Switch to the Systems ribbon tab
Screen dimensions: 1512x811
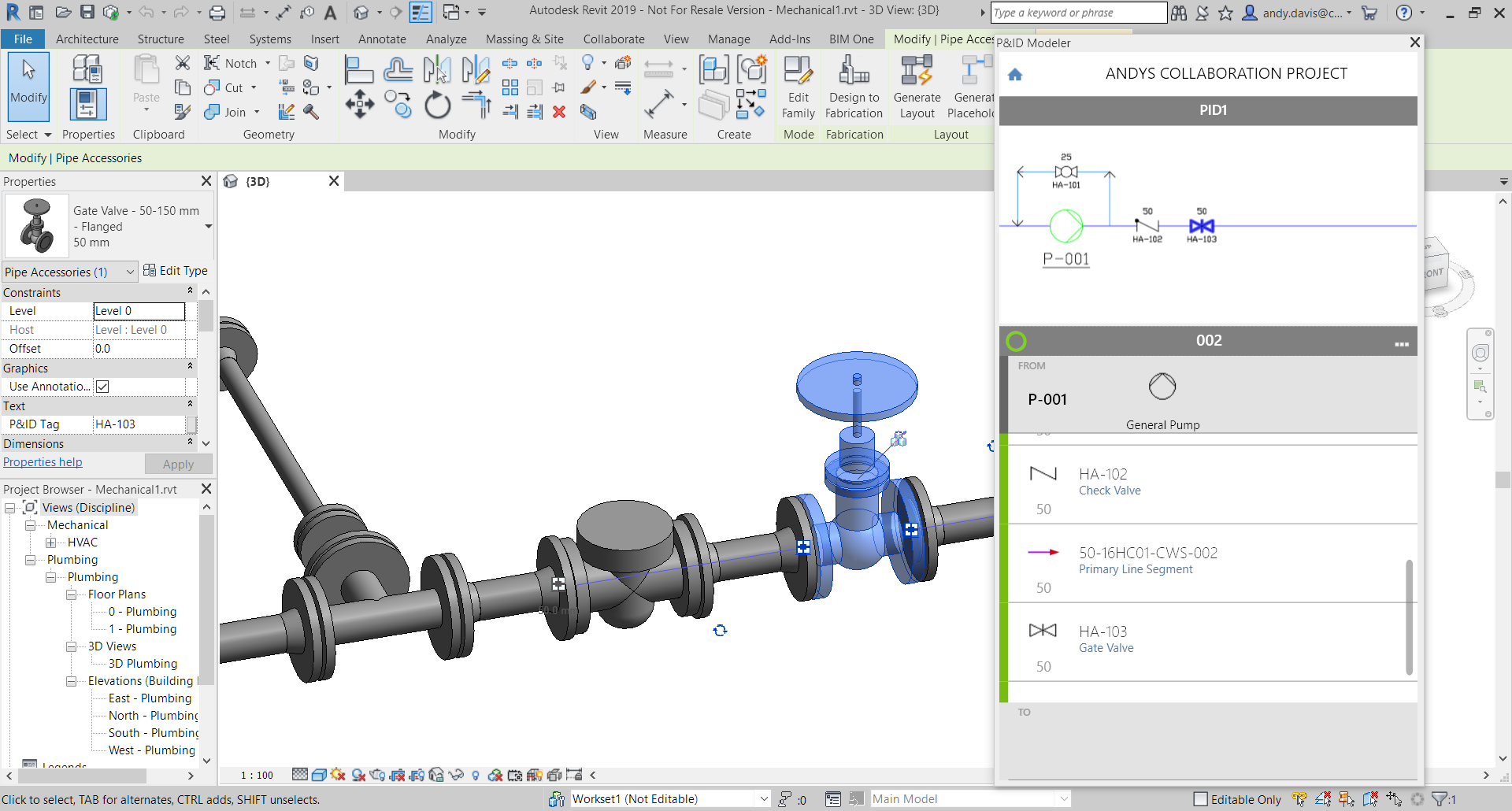[270, 39]
